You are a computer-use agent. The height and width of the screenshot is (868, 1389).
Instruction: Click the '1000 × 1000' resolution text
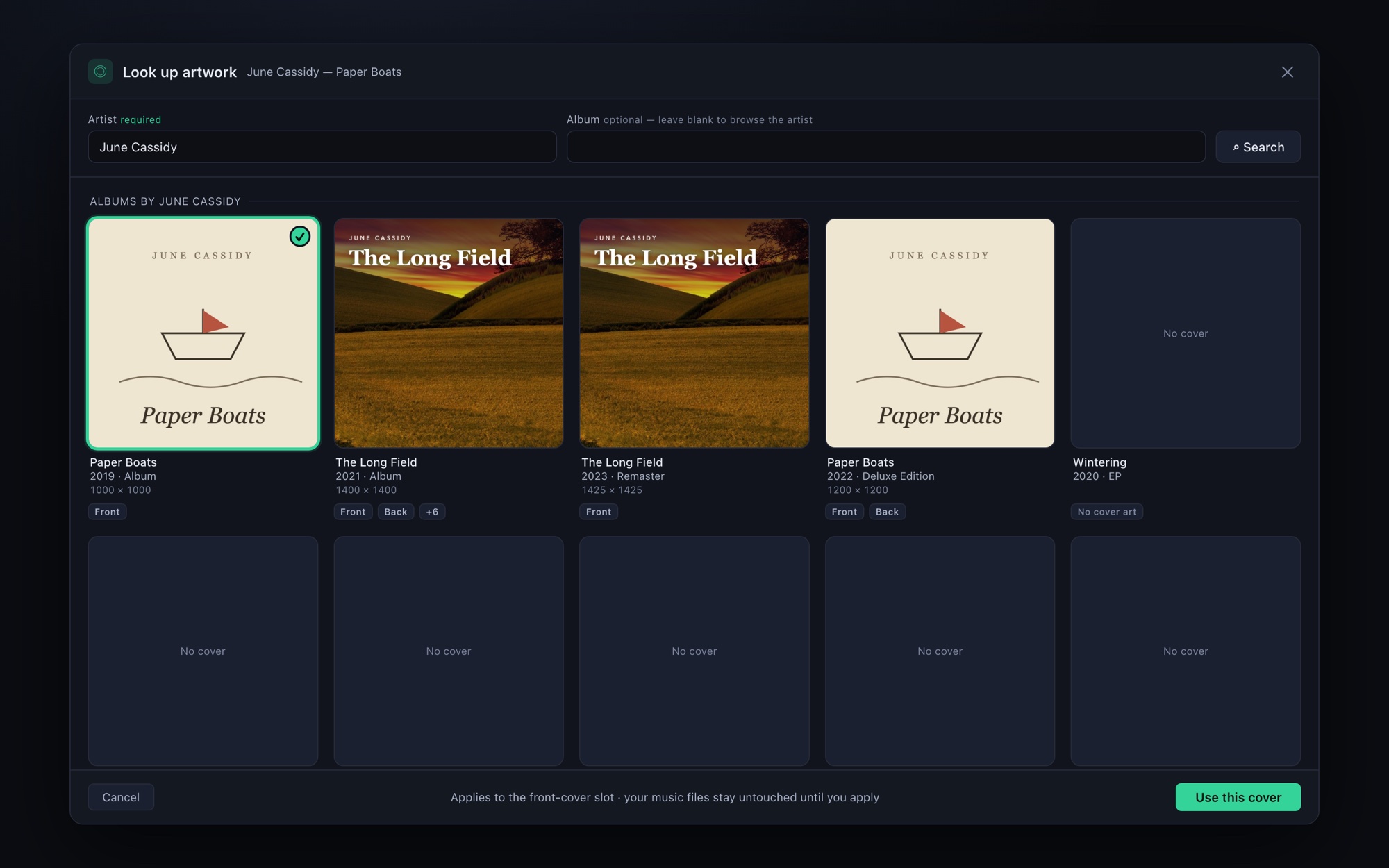click(120, 490)
